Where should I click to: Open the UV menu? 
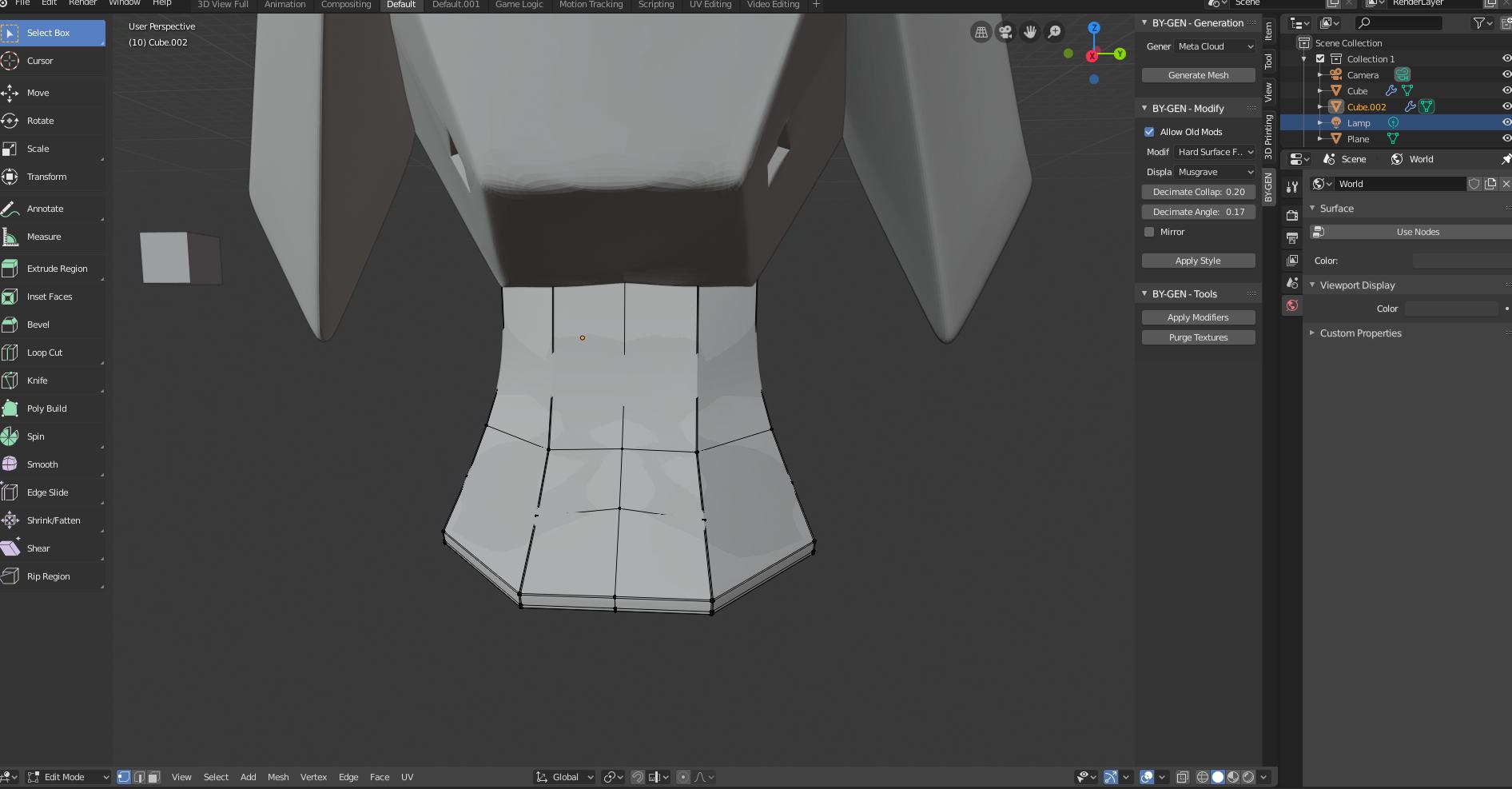click(x=407, y=777)
